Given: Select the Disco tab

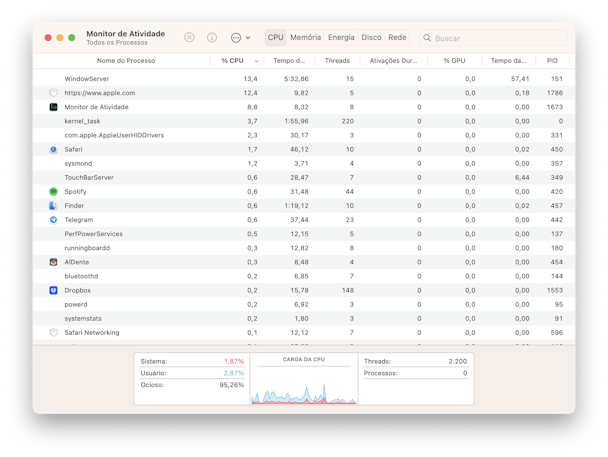Looking at the screenshot, I should coord(371,38).
